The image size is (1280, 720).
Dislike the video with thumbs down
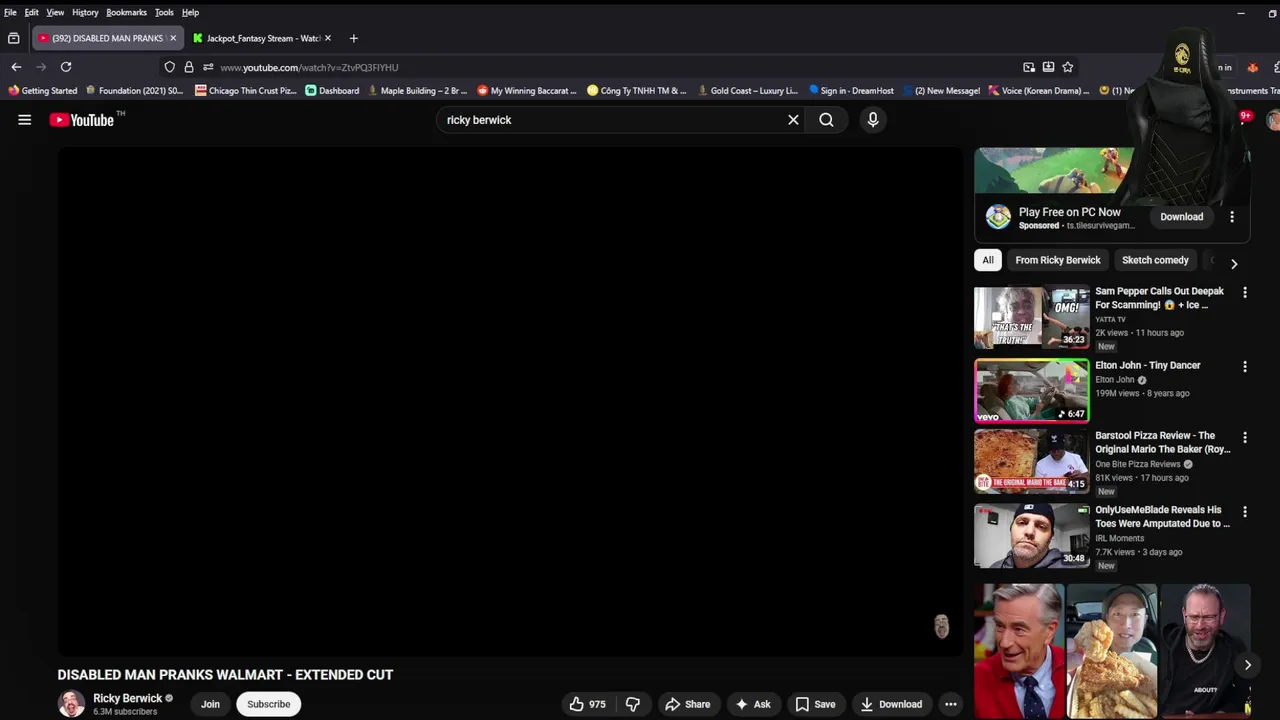tap(633, 704)
